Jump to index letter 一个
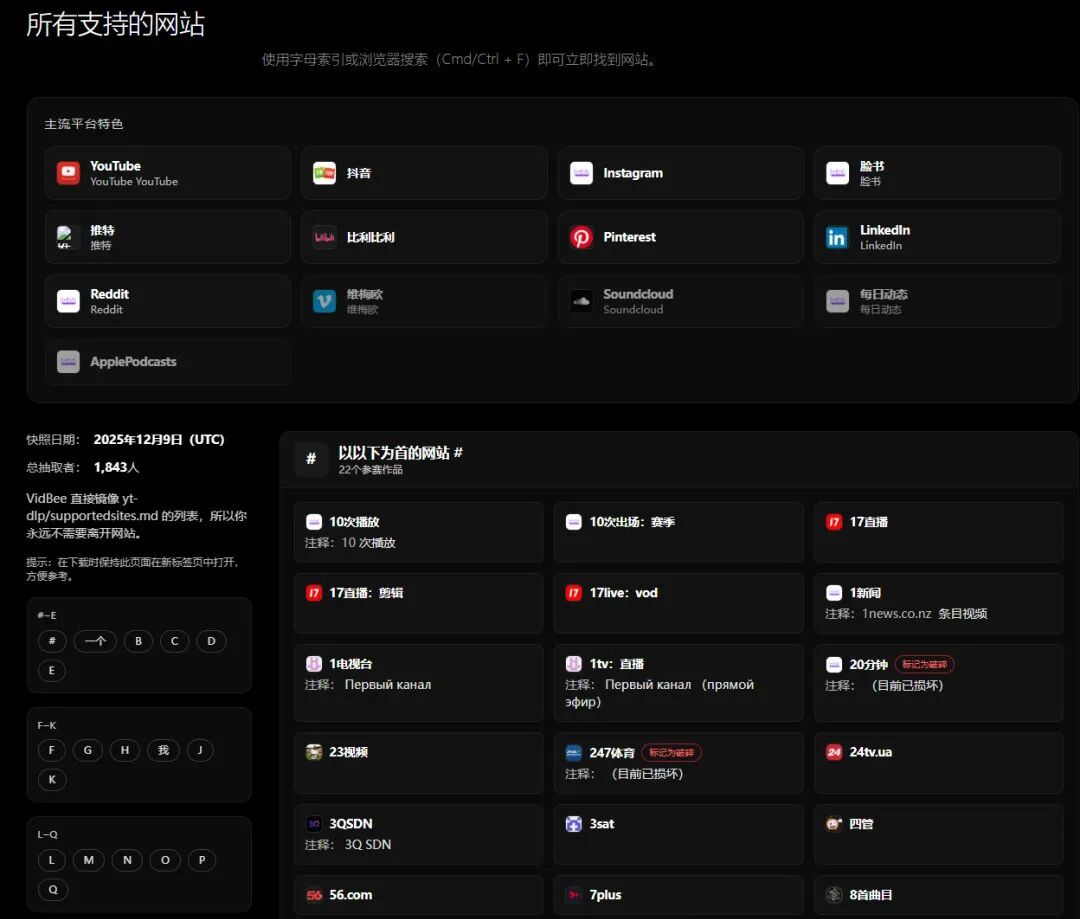1080x919 pixels. tap(95, 641)
